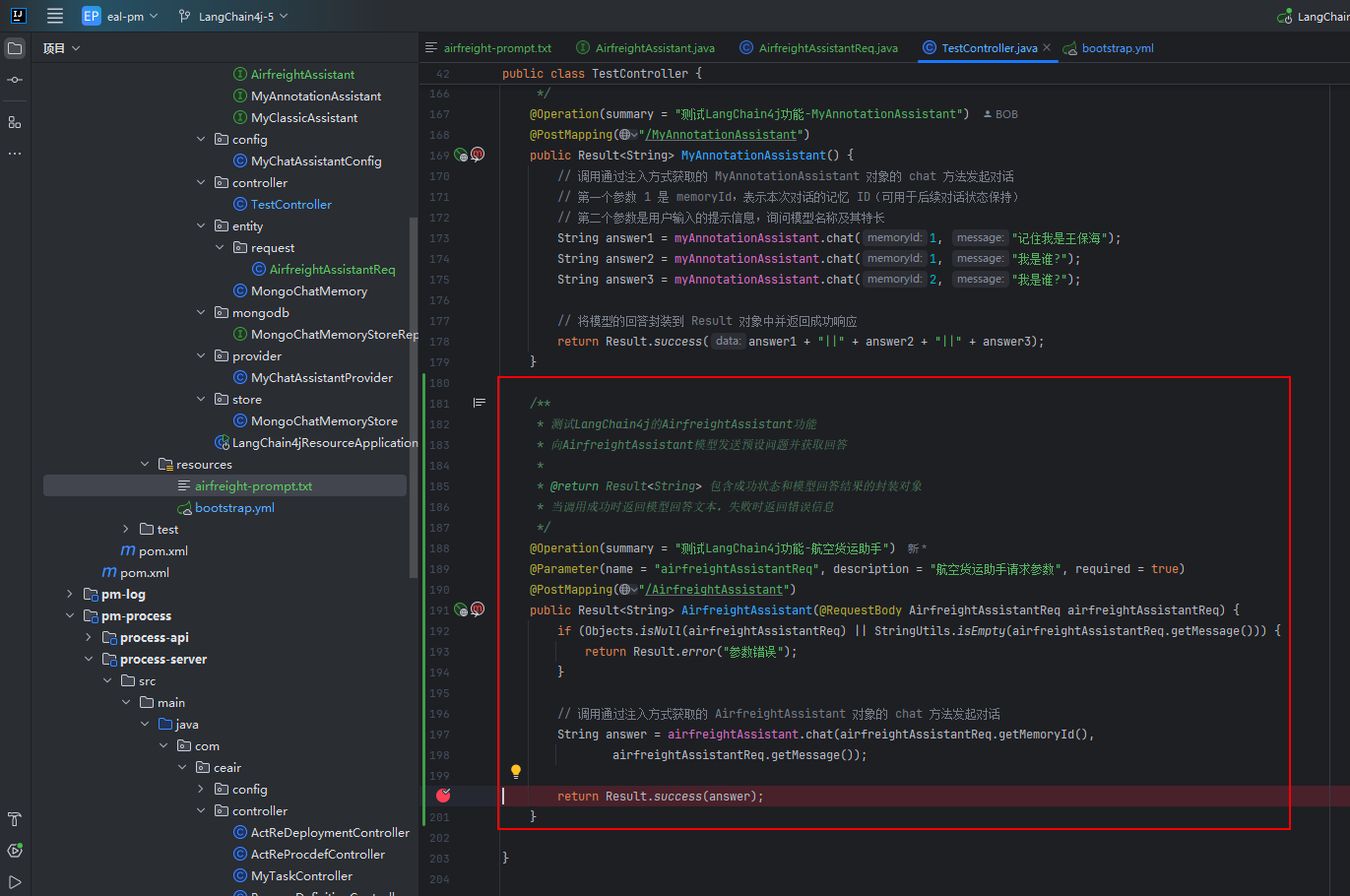Image resolution: width=1350 pixels, height=896 pixels.
Task: Open /MyAnnotationAssistant URL mapping link
Action: coord(722,135)
